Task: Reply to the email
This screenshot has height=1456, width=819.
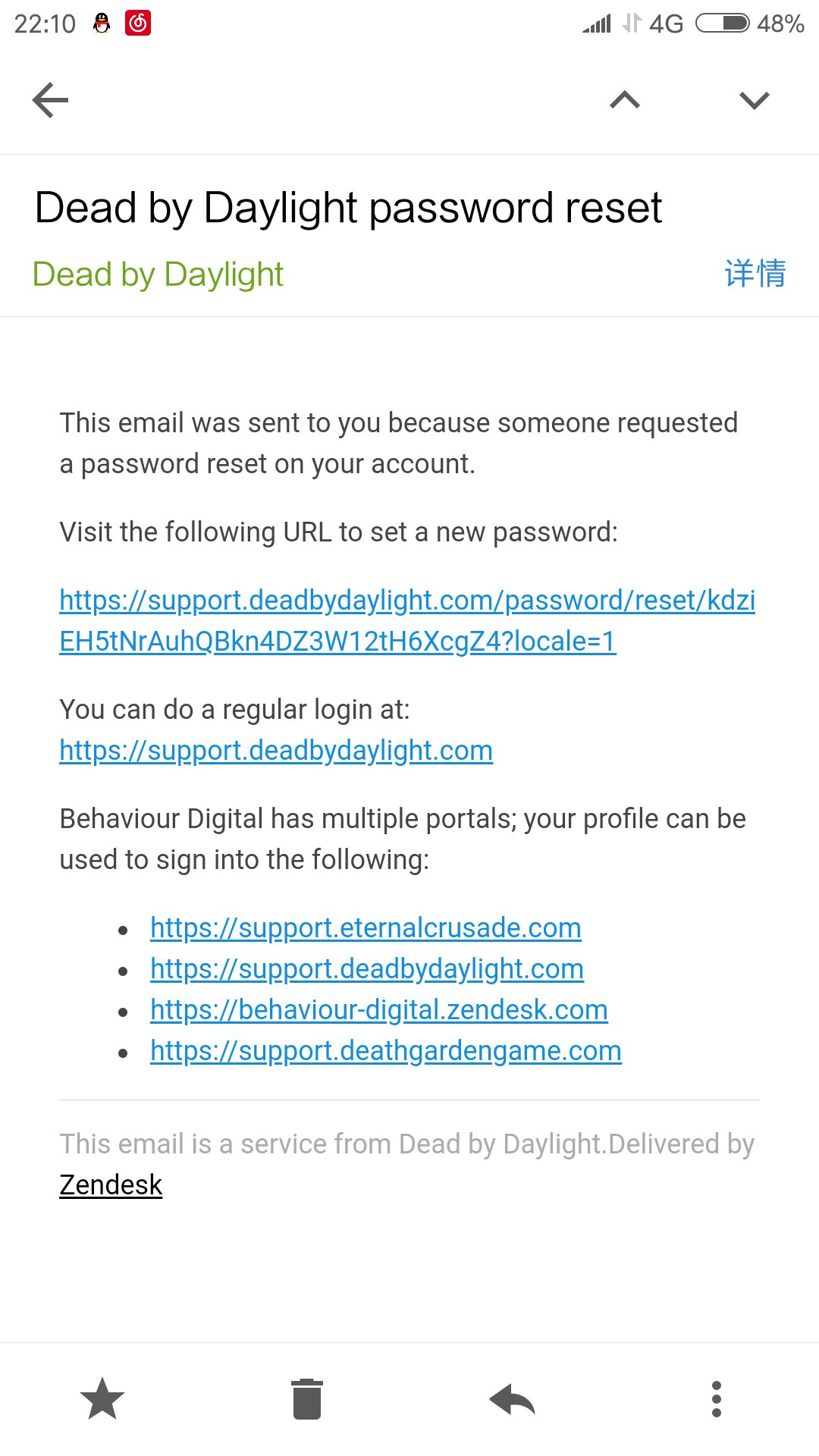Action: click(x=513, y=1399)
